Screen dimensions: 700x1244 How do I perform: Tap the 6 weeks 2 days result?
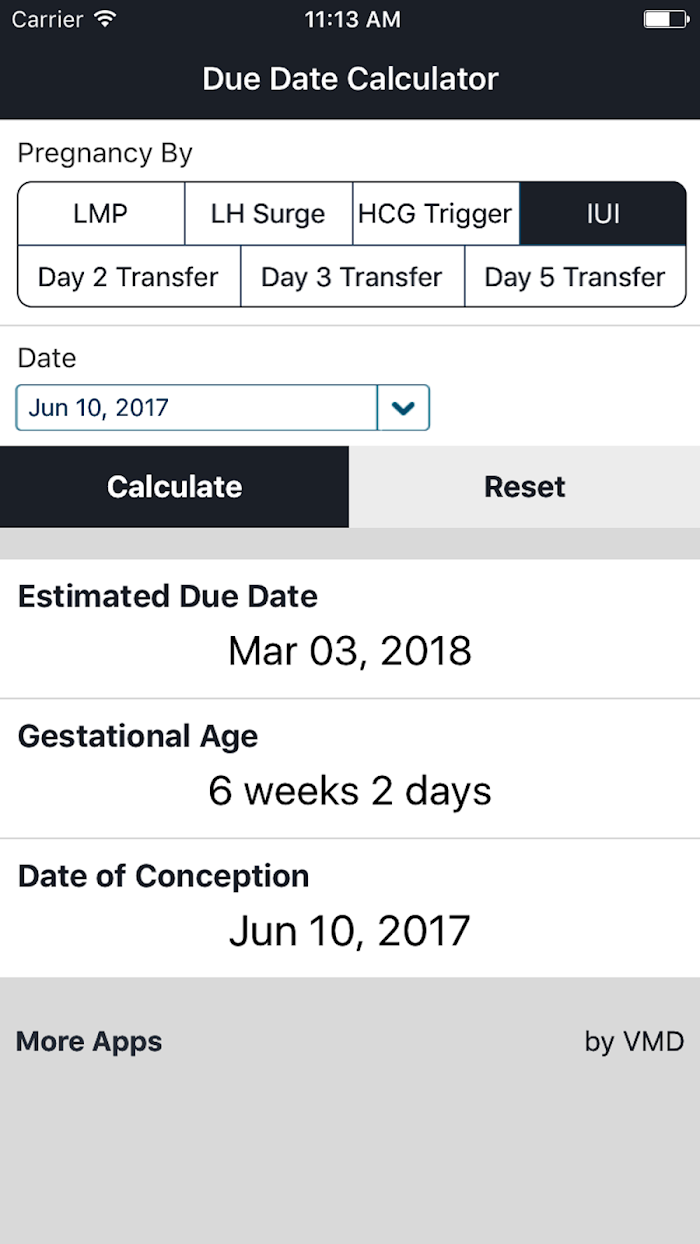click(x=350, y=791)
